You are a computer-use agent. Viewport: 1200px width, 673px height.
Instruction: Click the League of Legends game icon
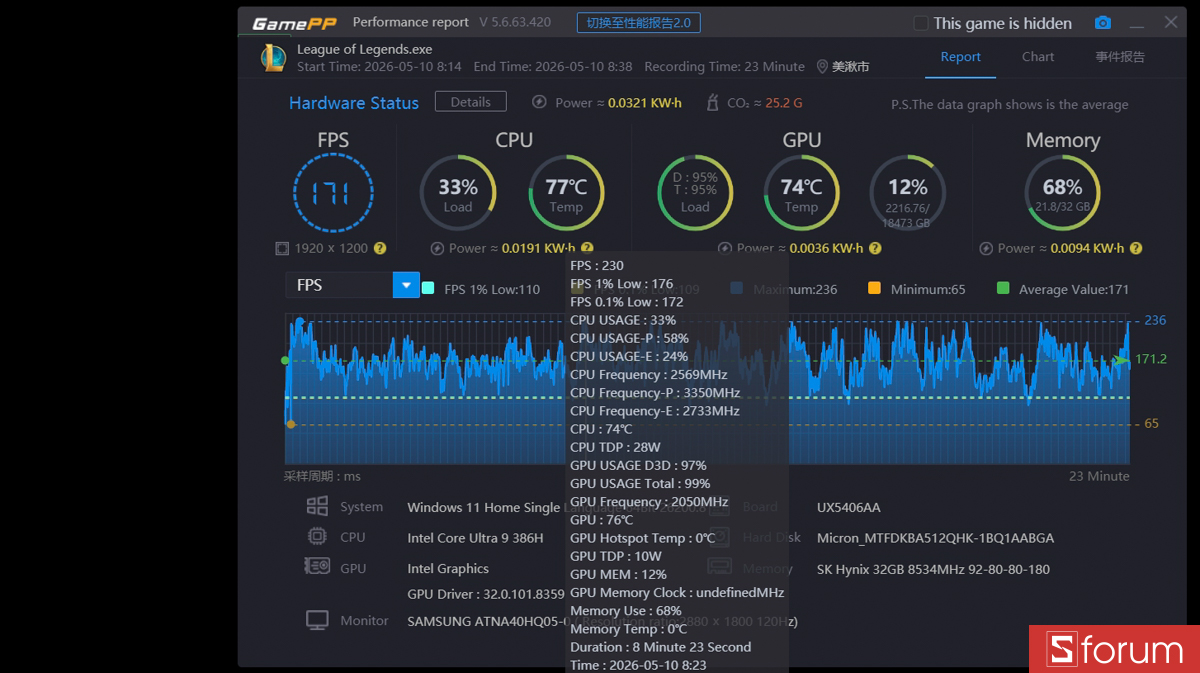coord(273,57)
